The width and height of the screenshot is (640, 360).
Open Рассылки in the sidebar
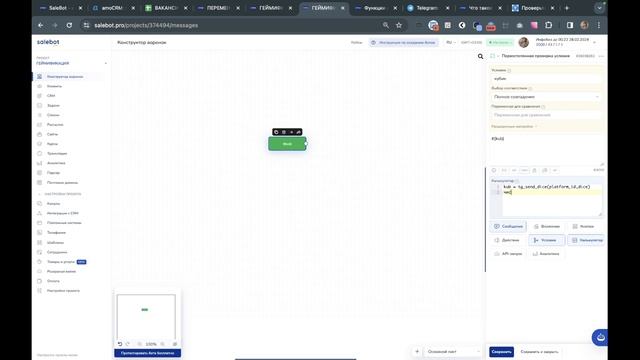click(x=55, y=124)
